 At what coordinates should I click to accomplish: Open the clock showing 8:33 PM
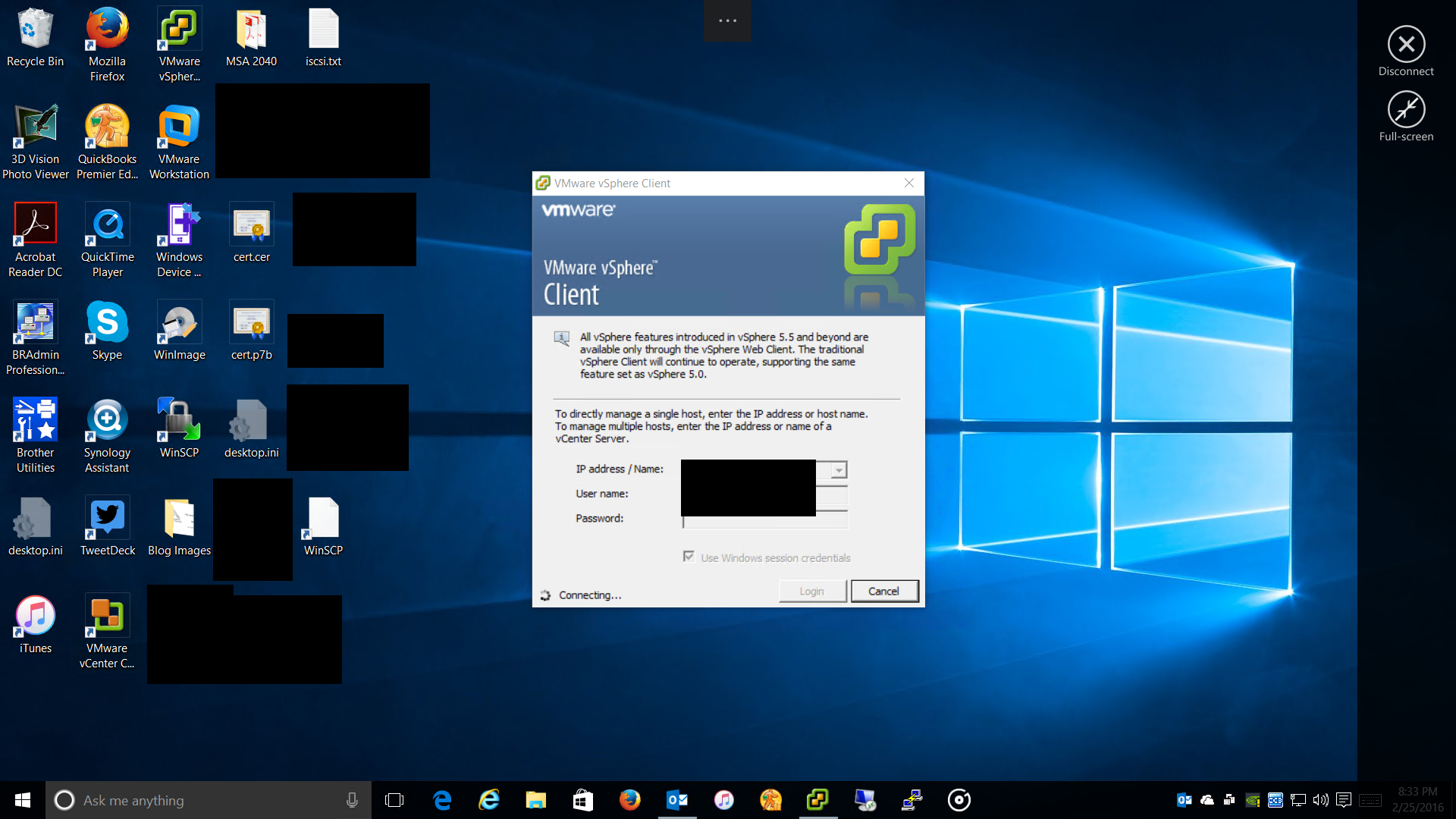click(x=1417, y=800)
